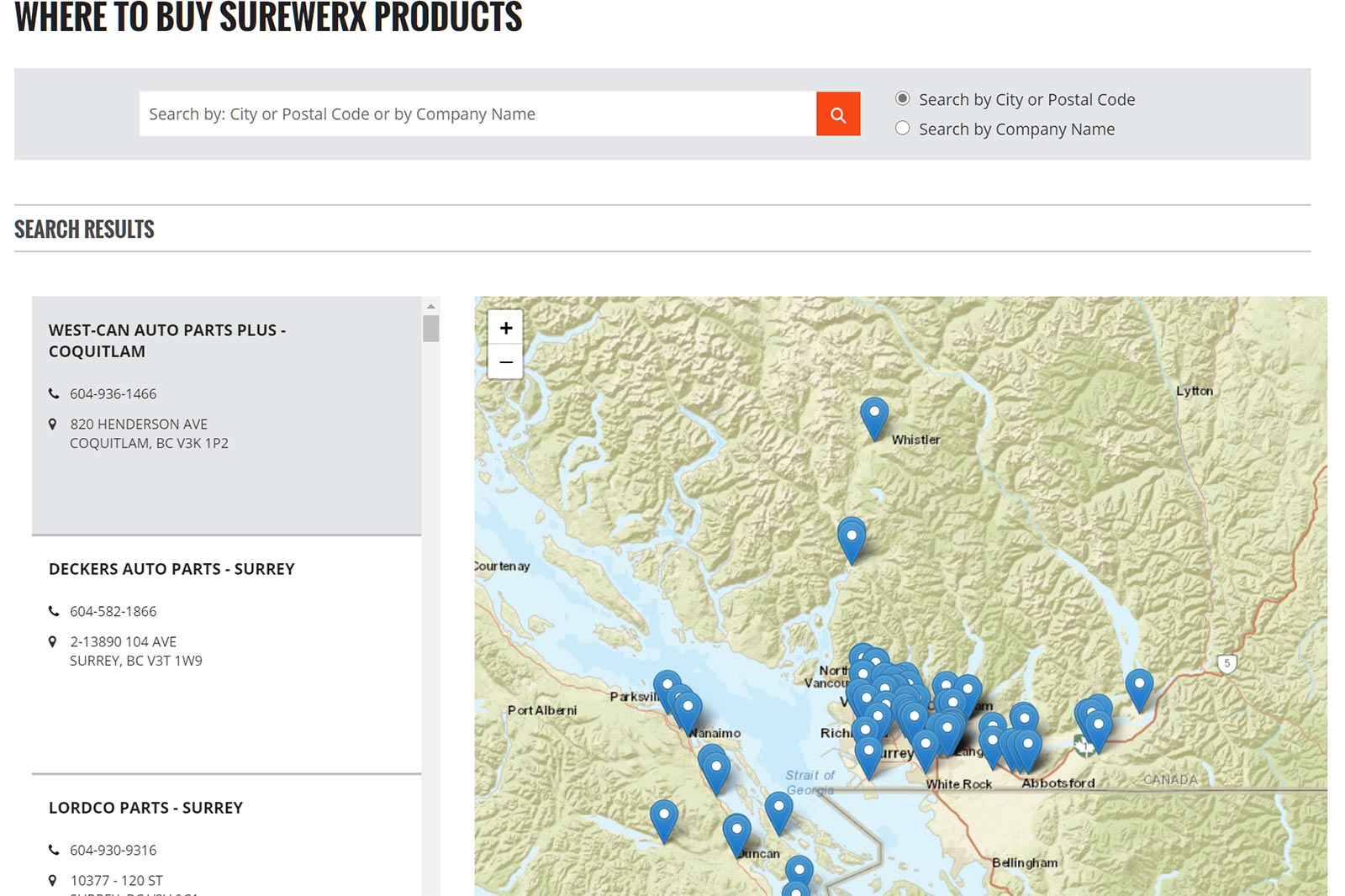Click the phone icon beside 604-582-1866

click(54, 611)
